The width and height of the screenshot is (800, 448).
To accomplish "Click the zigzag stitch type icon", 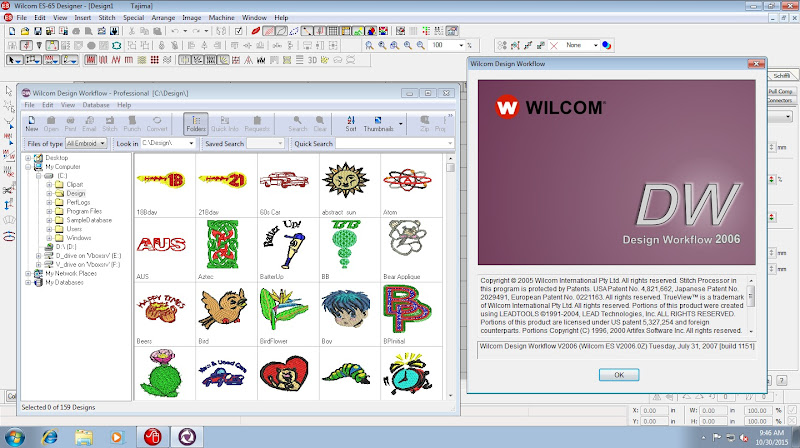I will pyautogui.click(x=116, y=60).
